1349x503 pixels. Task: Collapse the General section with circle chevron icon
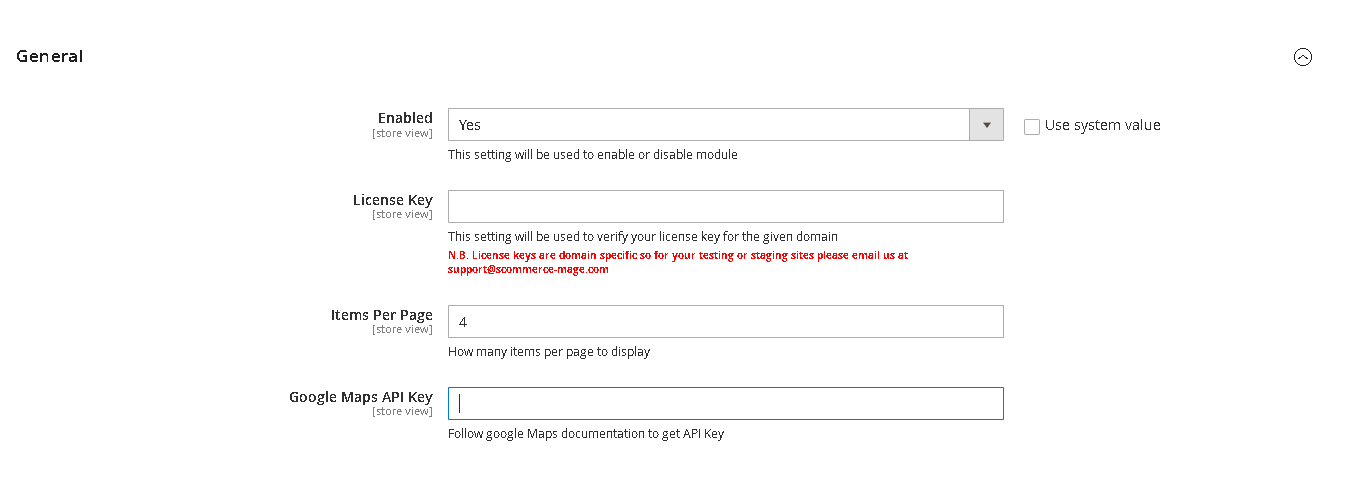[x=1302, y=57]
